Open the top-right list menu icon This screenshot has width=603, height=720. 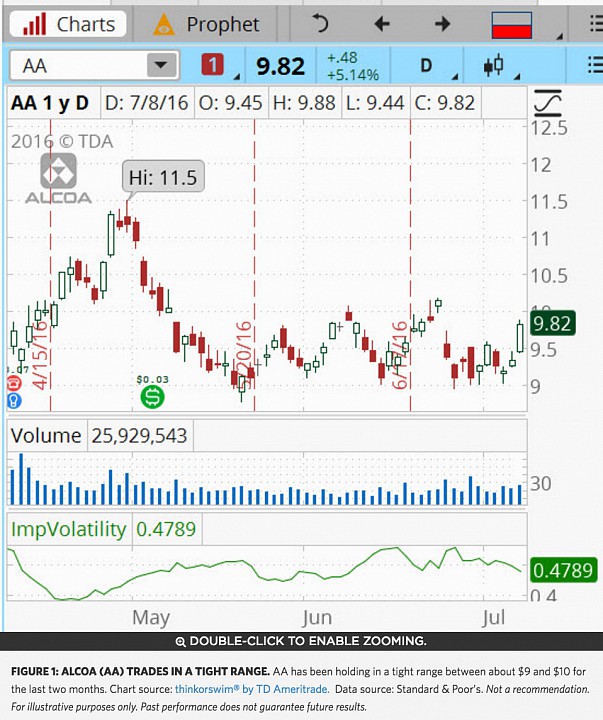(x=596, y=23)
